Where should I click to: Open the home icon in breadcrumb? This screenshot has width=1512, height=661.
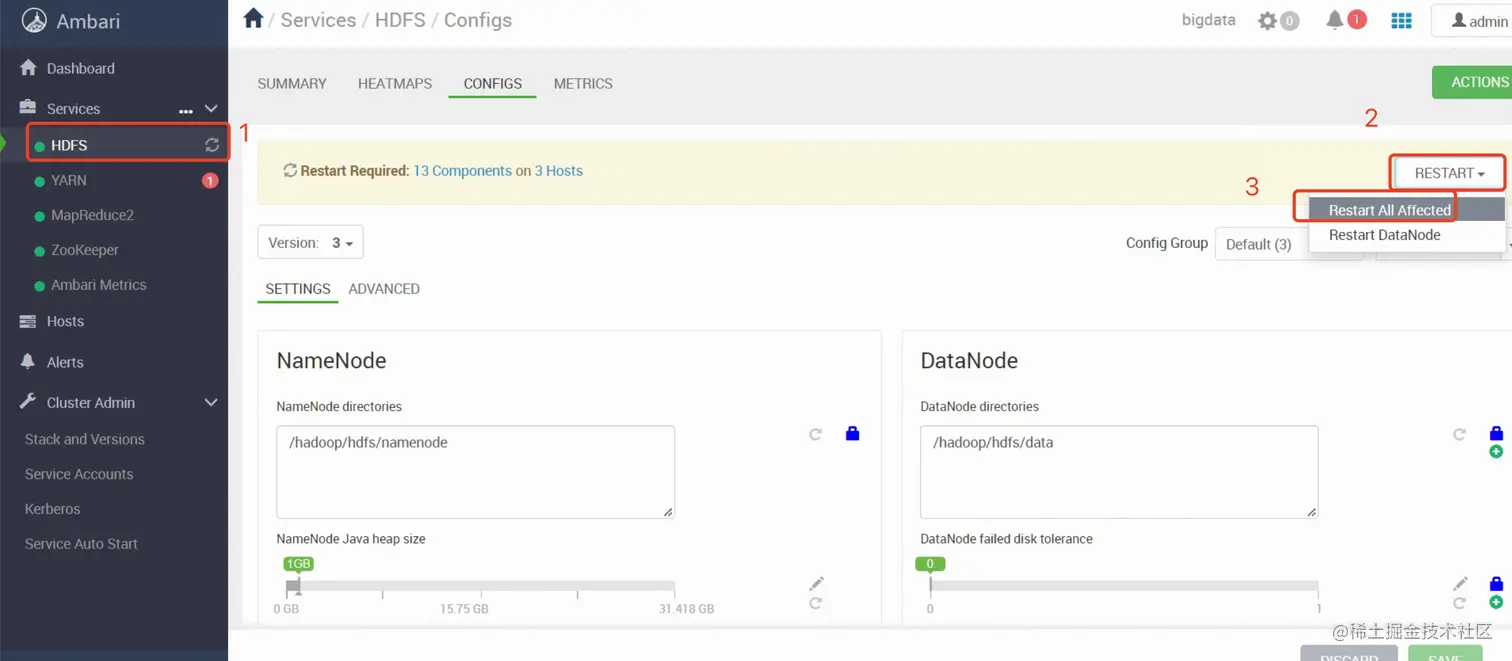pyautogui.click(x=253, y=18)
